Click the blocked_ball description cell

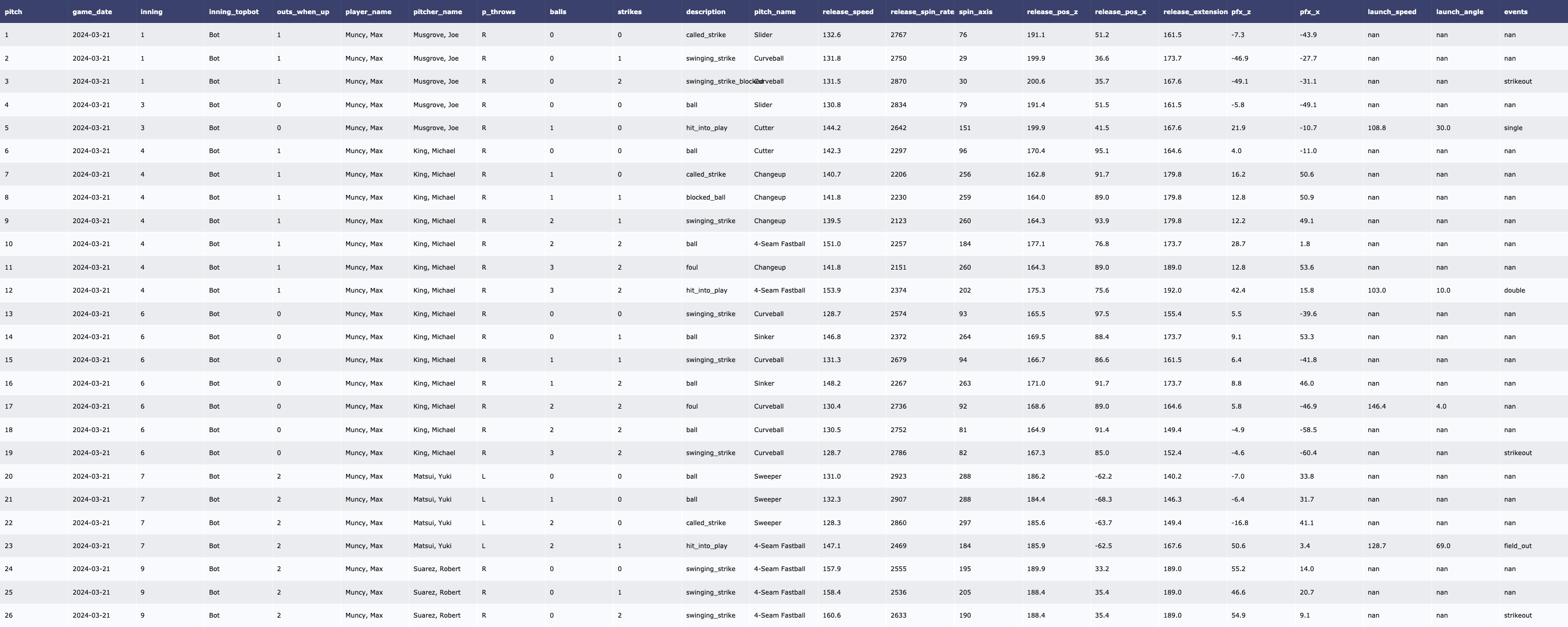[705, 197]
